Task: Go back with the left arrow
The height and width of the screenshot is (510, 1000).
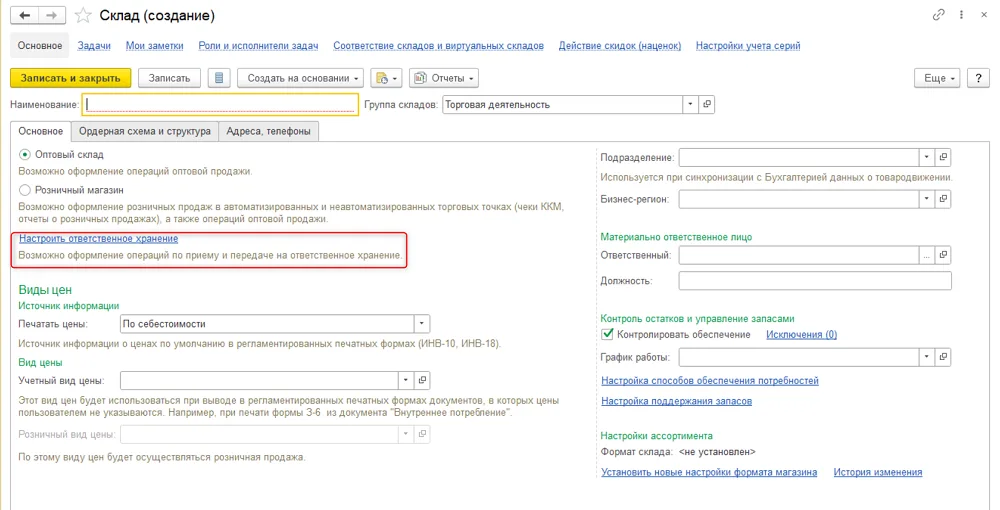Action: 25,15
